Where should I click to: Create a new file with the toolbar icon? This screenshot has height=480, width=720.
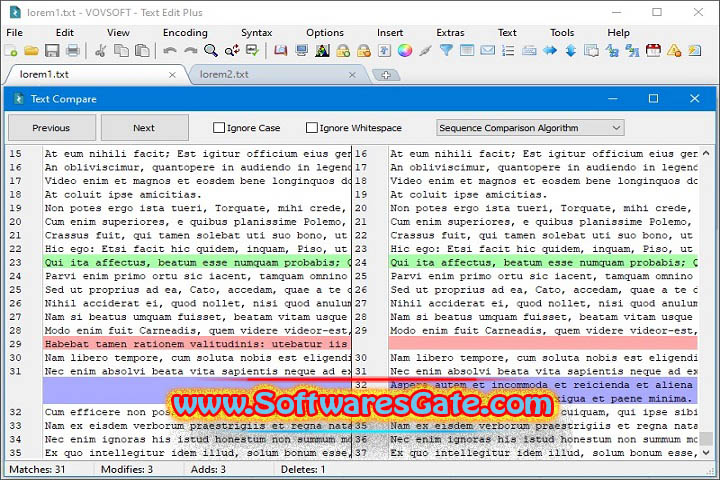coord(11,51)
